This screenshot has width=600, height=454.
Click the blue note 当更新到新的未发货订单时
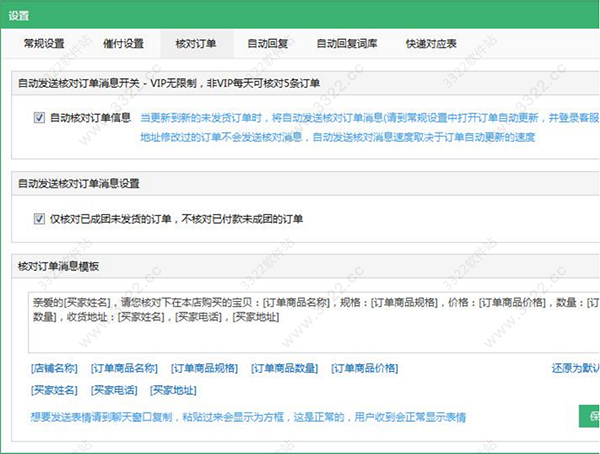tap(370, 118)
